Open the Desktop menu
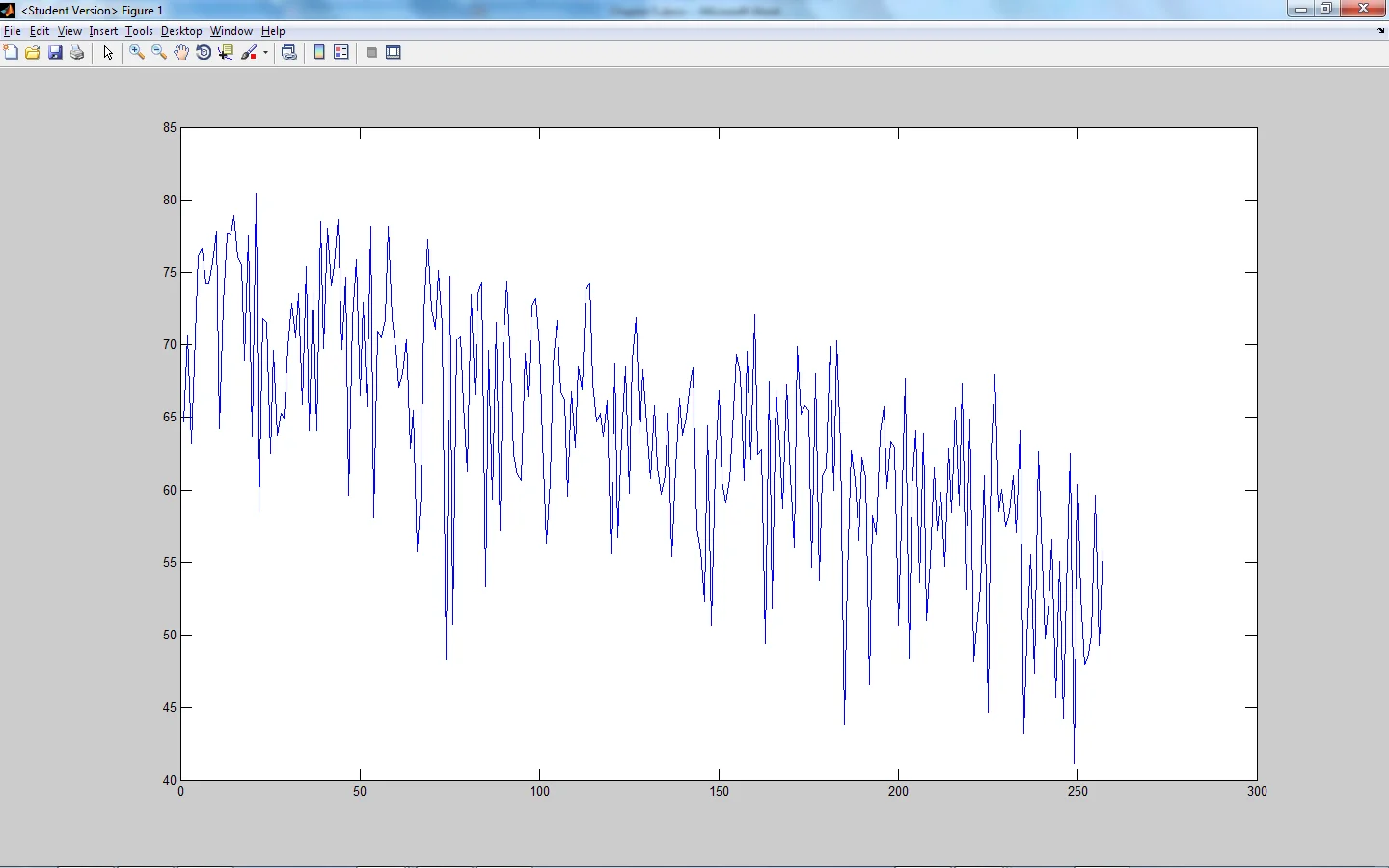 (x=181, y=31)
